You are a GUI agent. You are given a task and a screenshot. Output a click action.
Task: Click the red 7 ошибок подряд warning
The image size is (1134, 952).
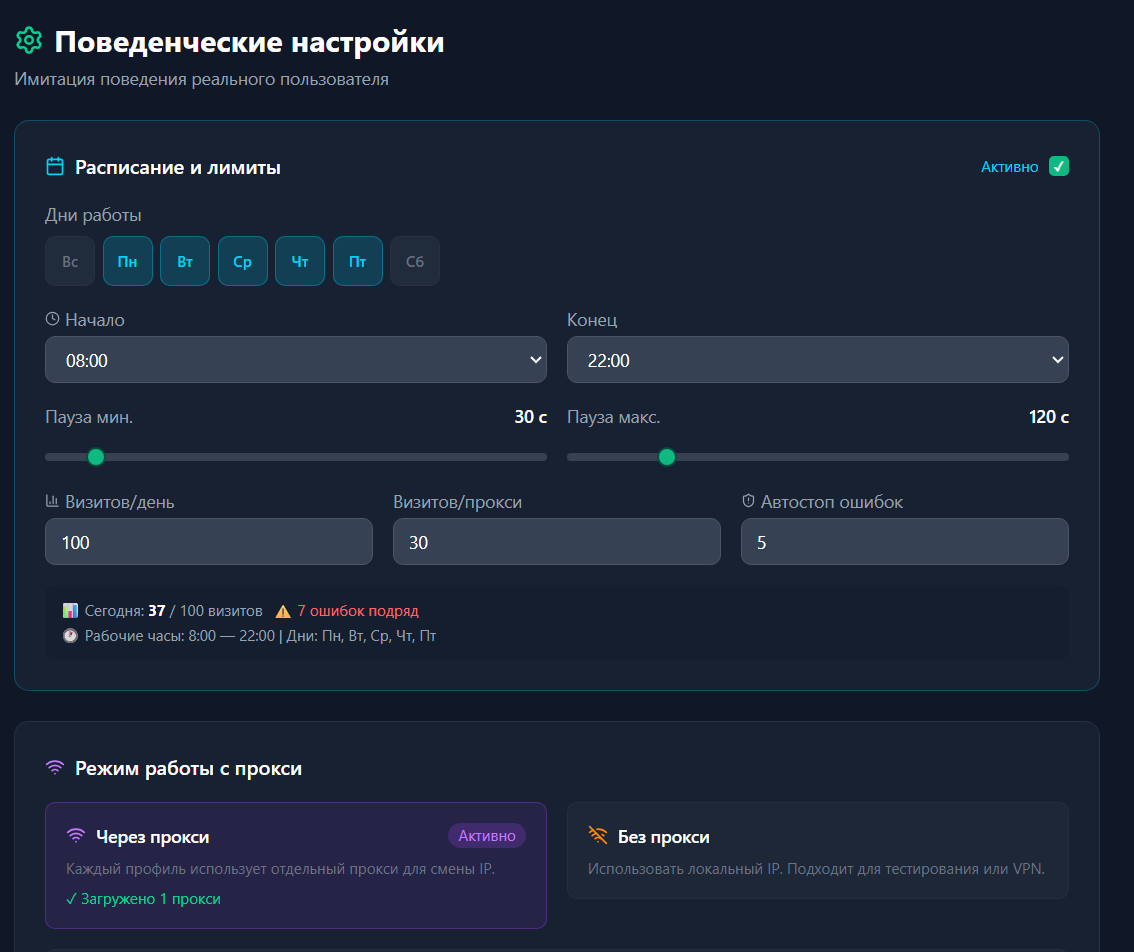tap(358, 611)
